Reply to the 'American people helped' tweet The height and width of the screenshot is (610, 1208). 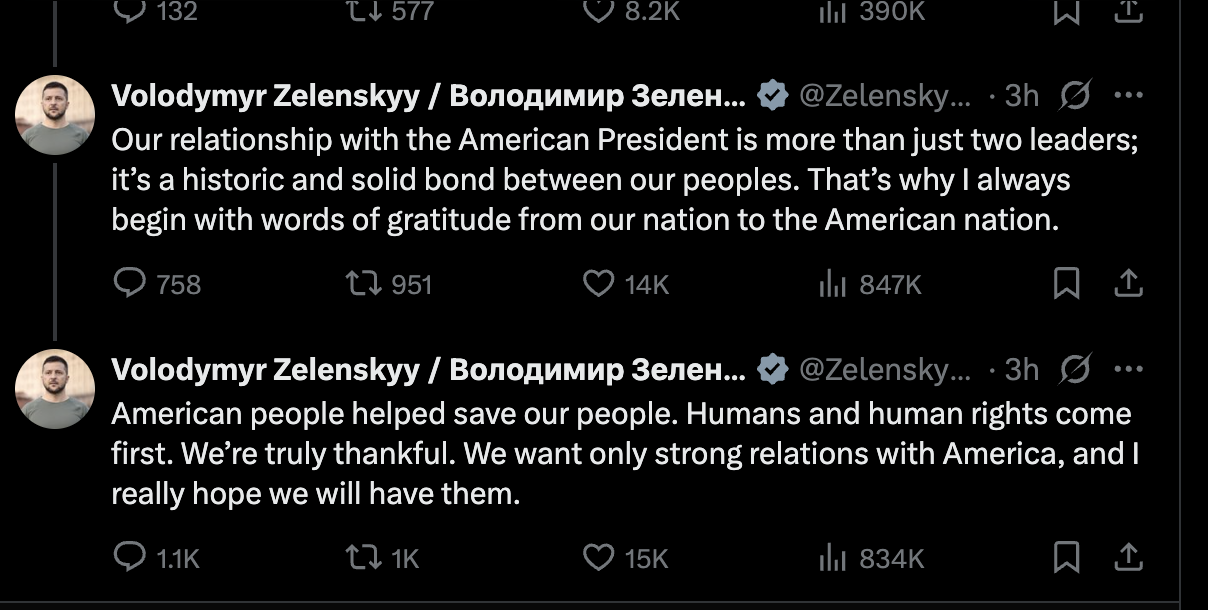point(130,557)
